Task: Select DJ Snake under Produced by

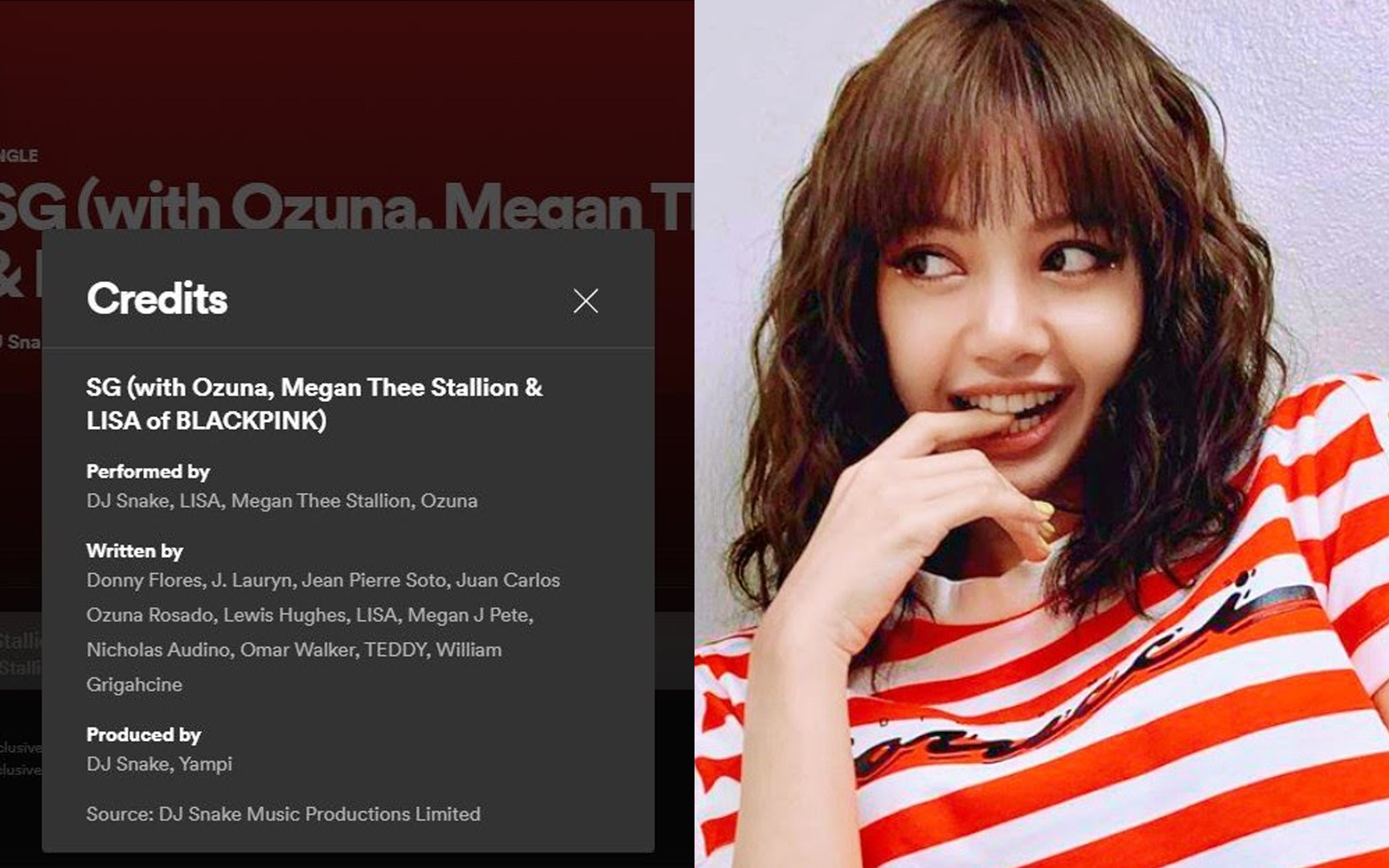Action: 129,764
